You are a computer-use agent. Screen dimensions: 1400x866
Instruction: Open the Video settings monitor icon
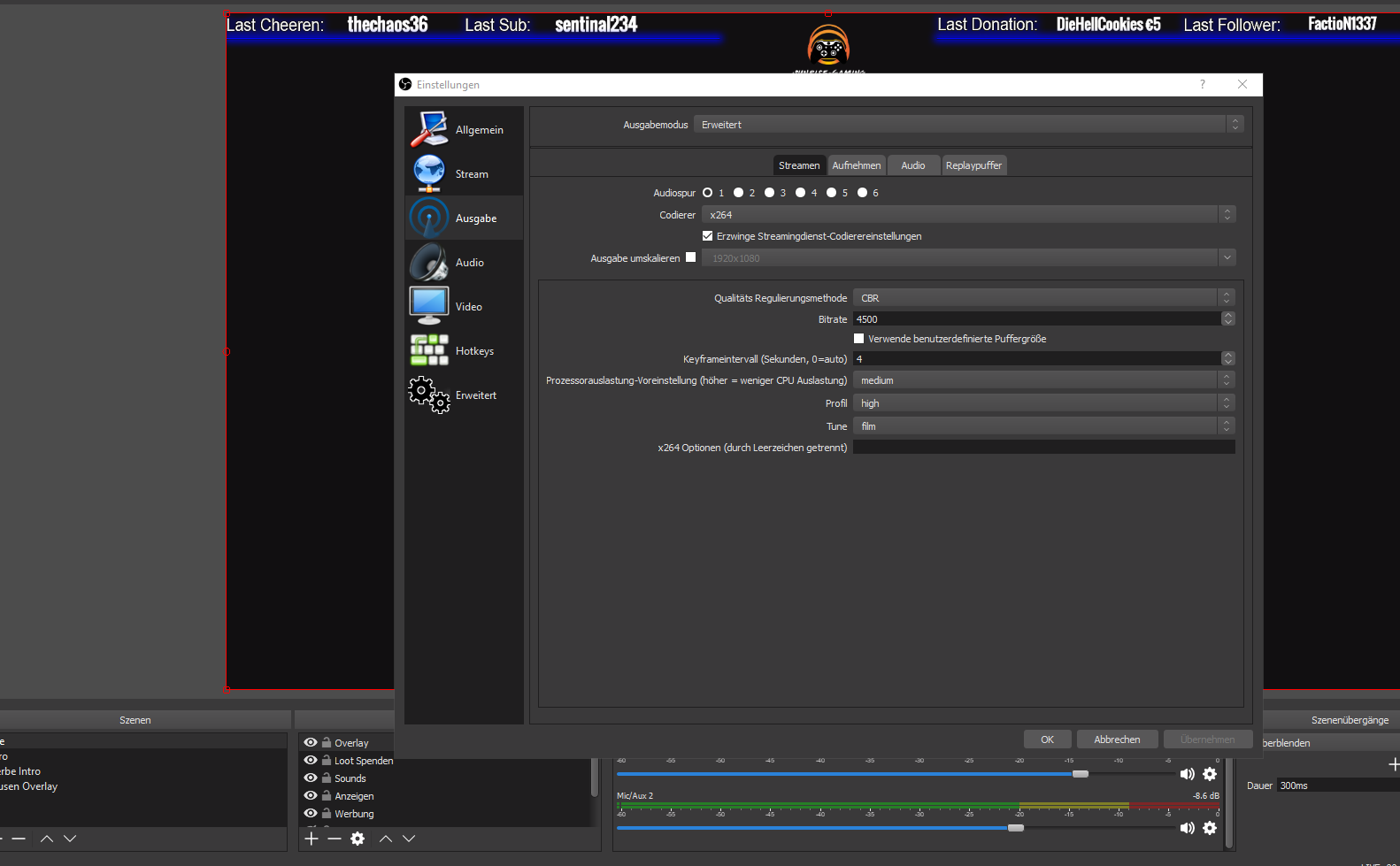429,306
